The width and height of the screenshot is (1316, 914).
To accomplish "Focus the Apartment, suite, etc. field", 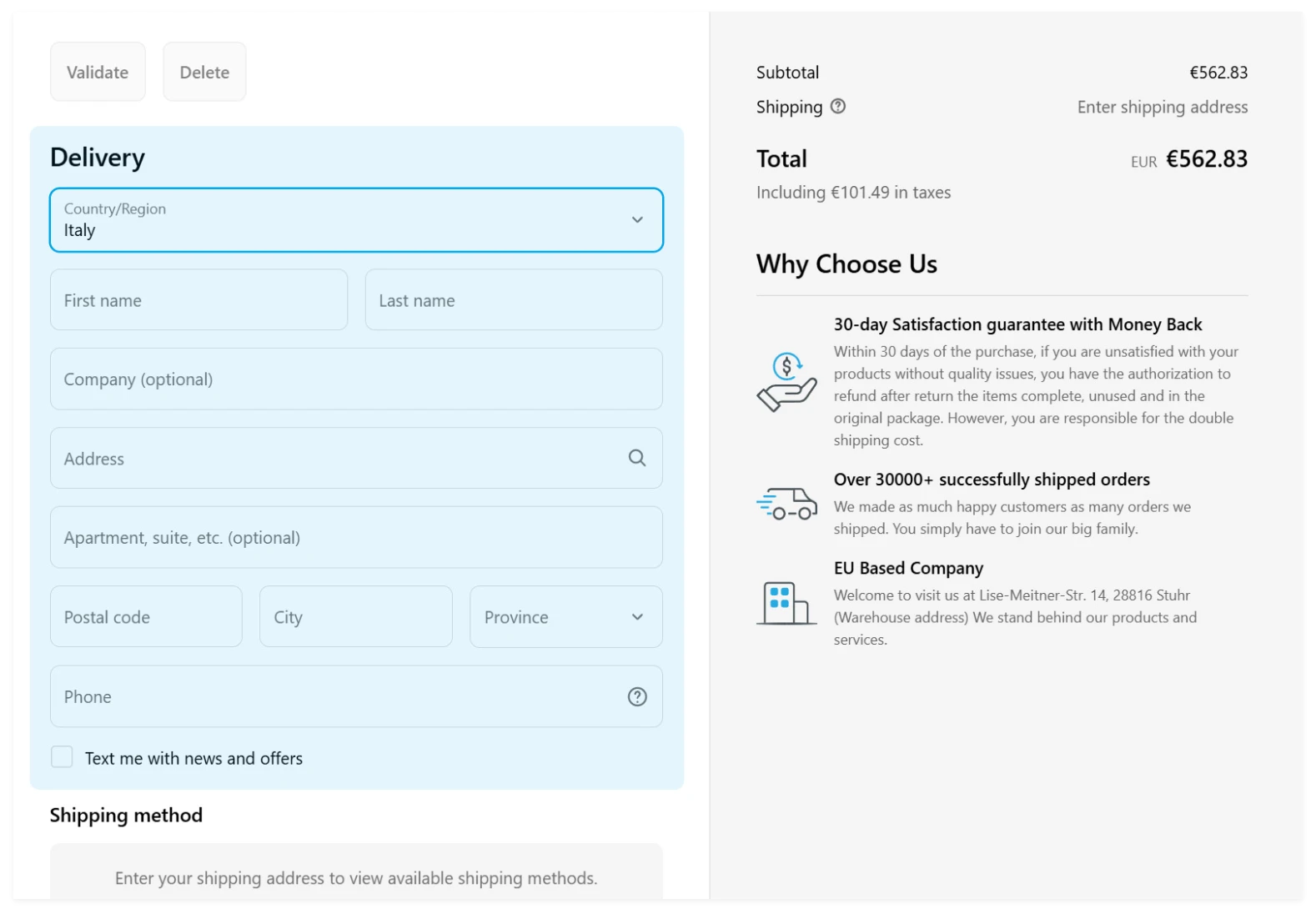I will pyautogui.click(x=356, y=538).
